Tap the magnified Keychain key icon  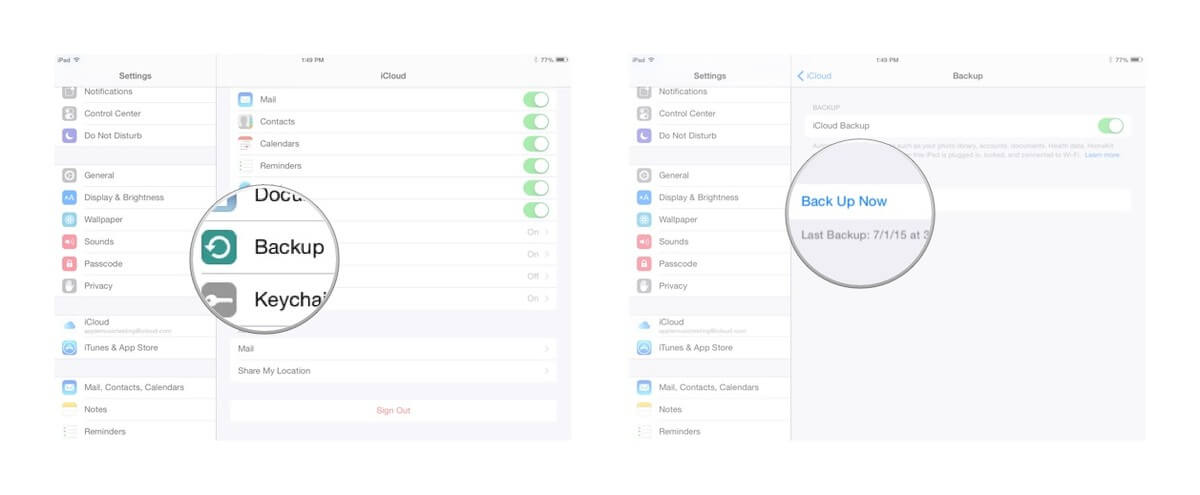coord(219,300)
